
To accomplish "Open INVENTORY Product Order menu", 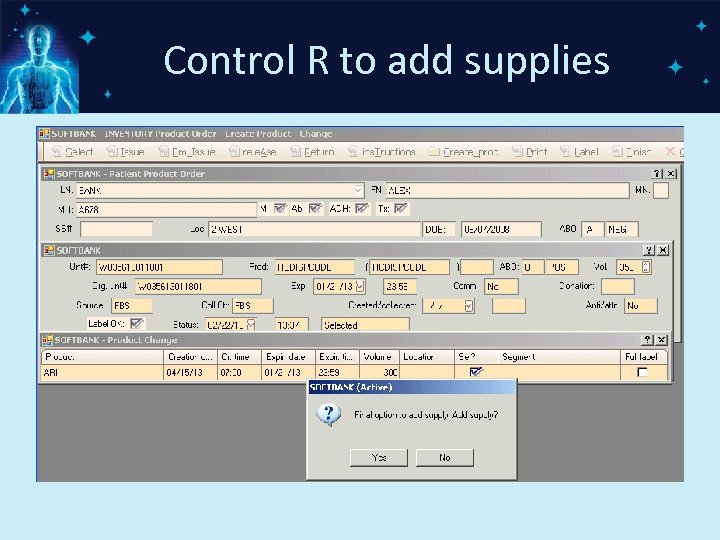I will click(x=160, y=134).
